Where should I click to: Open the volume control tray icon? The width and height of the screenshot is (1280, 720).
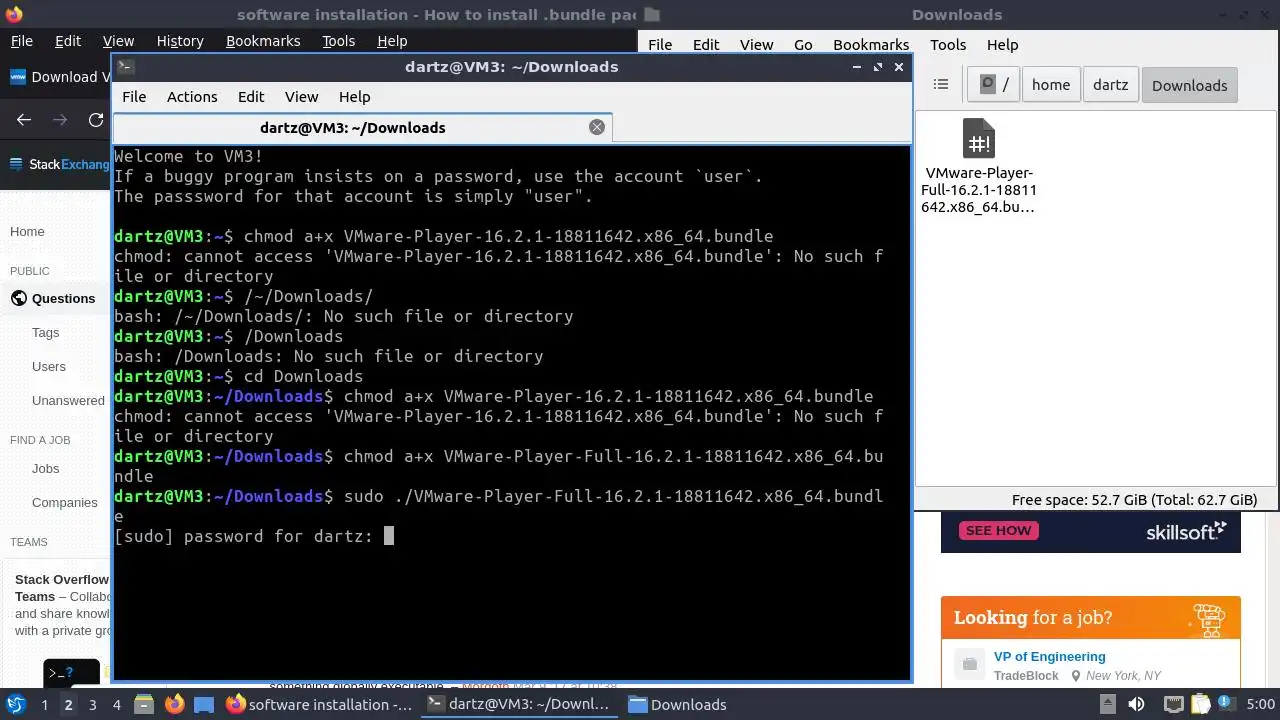pos(1136,705)
